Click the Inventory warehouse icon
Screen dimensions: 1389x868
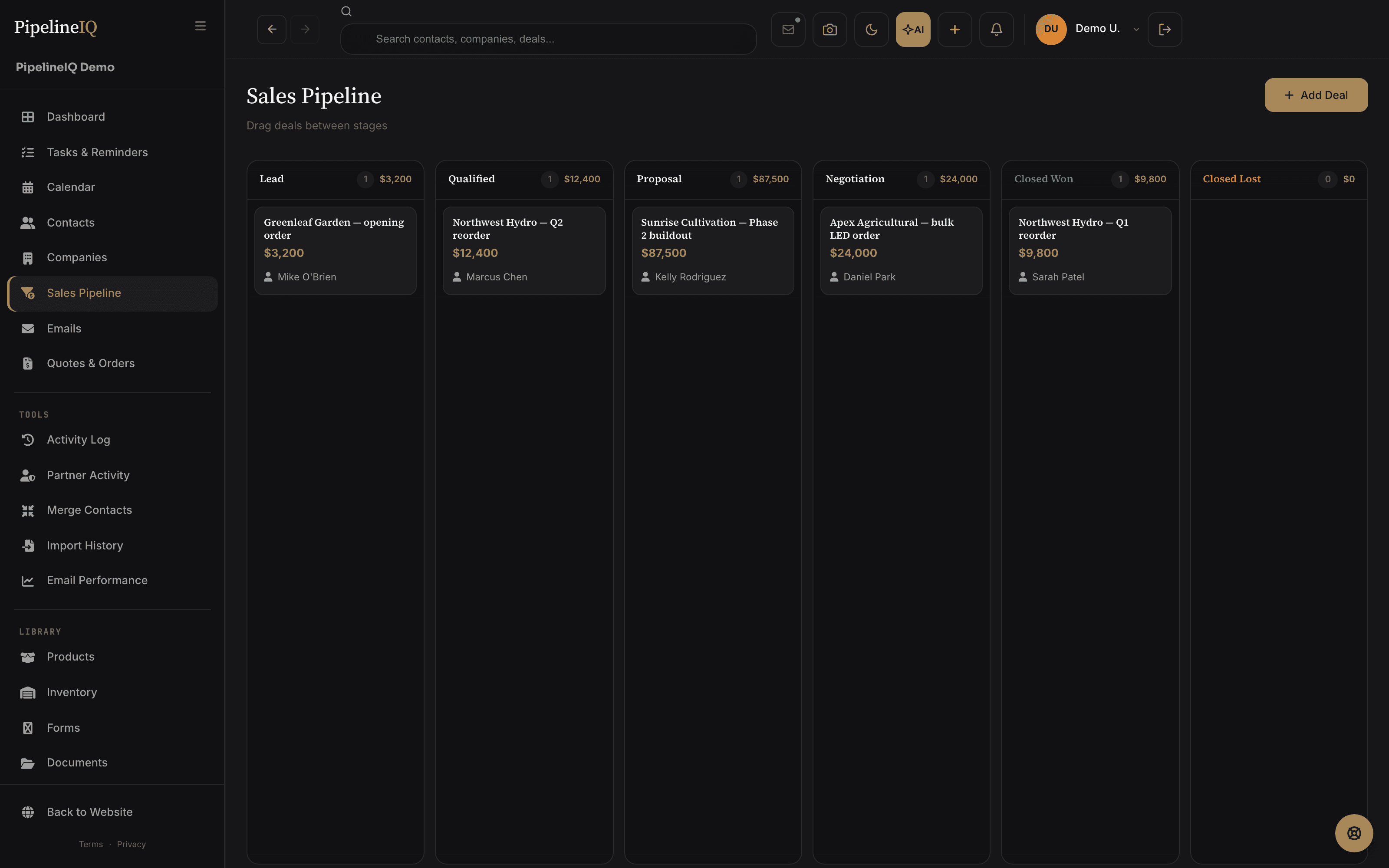tap(27, 692)
